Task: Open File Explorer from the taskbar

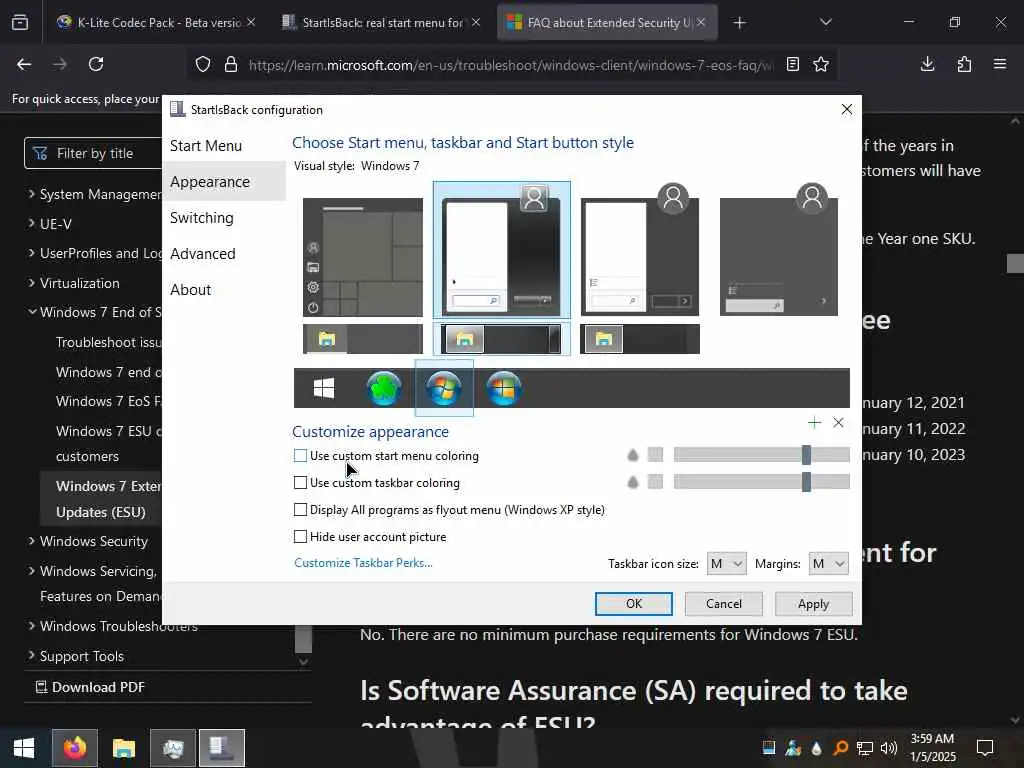Action: point(123,748)
